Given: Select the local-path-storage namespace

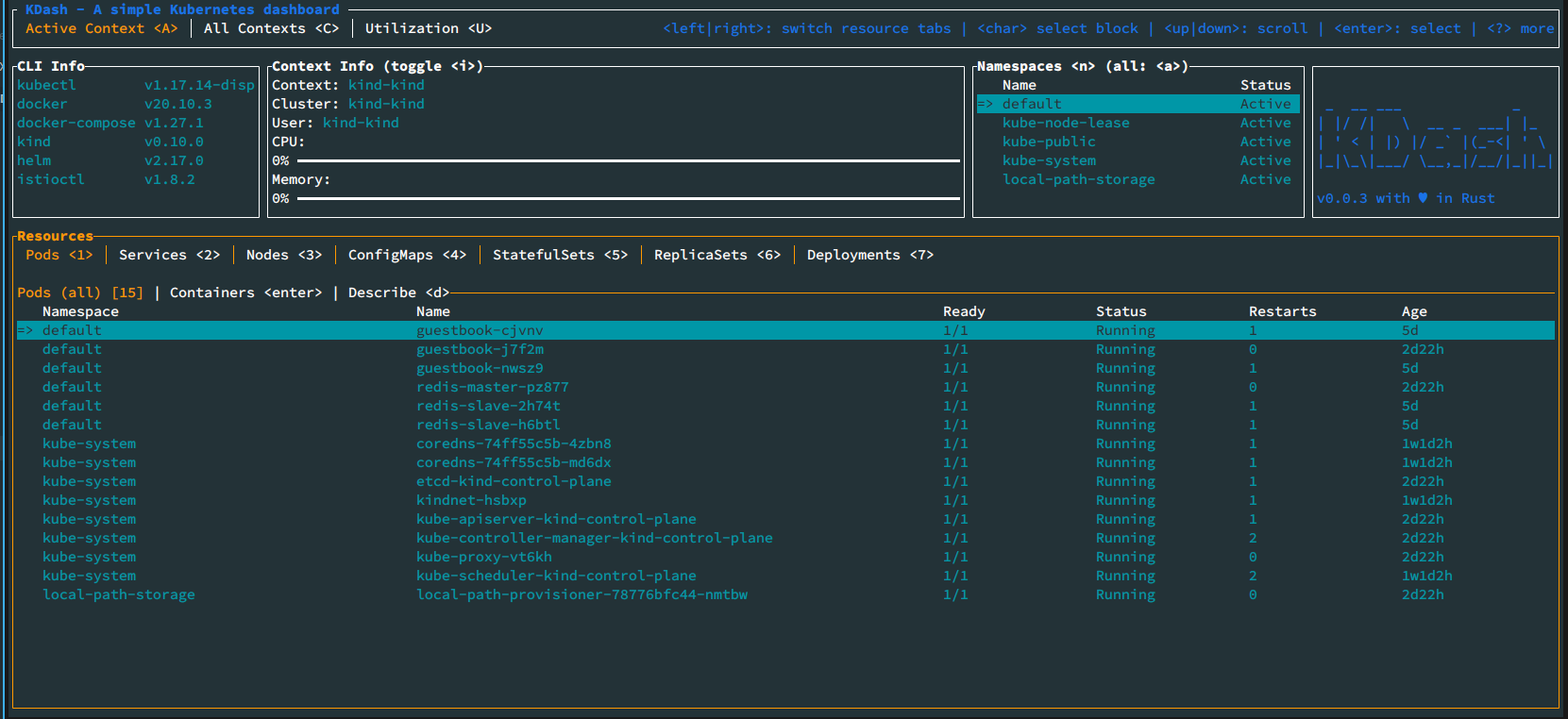Looking at the screenshot, I should [x=1138, y=179].
